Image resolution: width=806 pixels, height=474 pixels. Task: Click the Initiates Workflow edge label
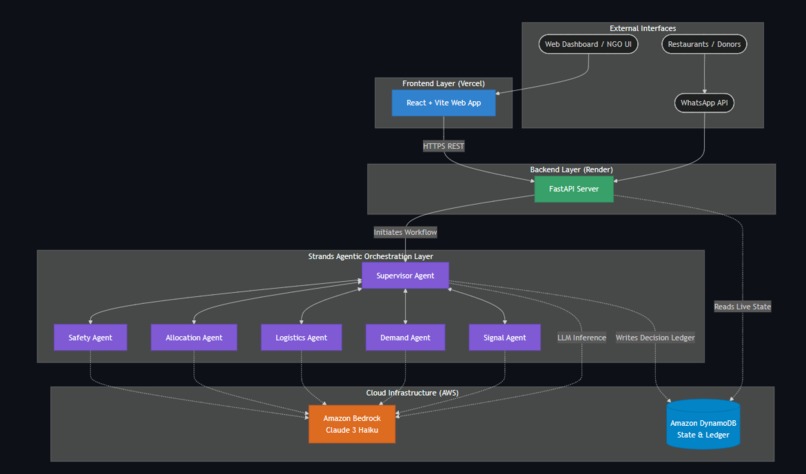click(405, 232)
